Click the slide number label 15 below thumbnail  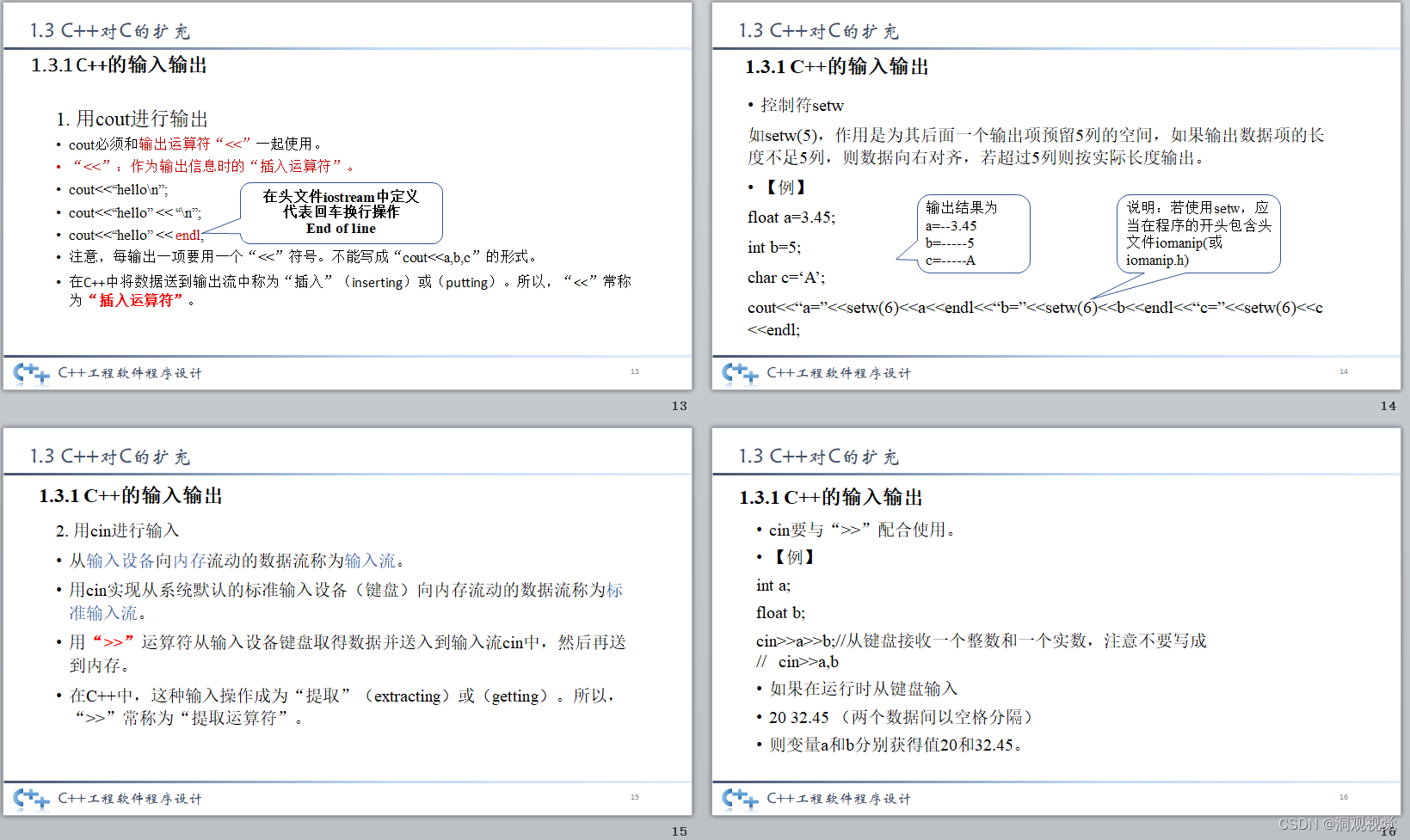(680, 831)
